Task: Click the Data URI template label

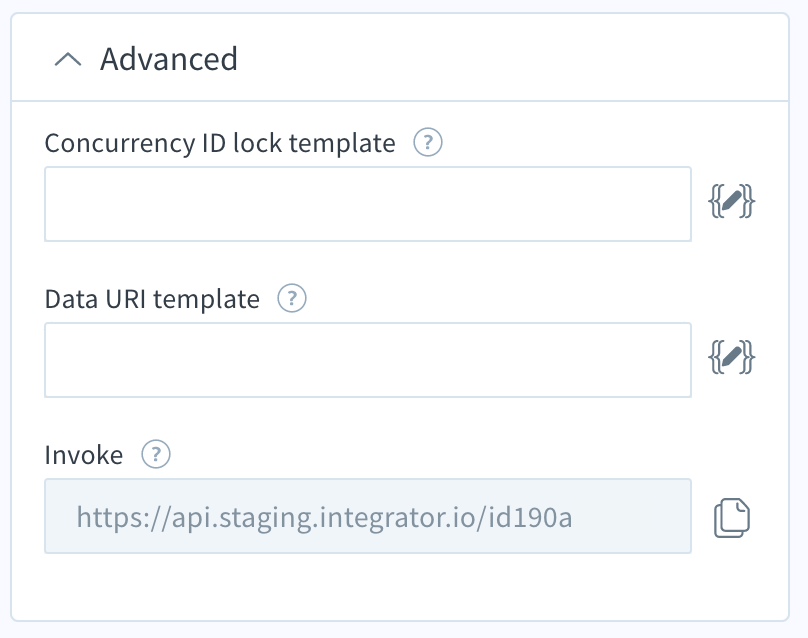Action: tap(152, 299)
